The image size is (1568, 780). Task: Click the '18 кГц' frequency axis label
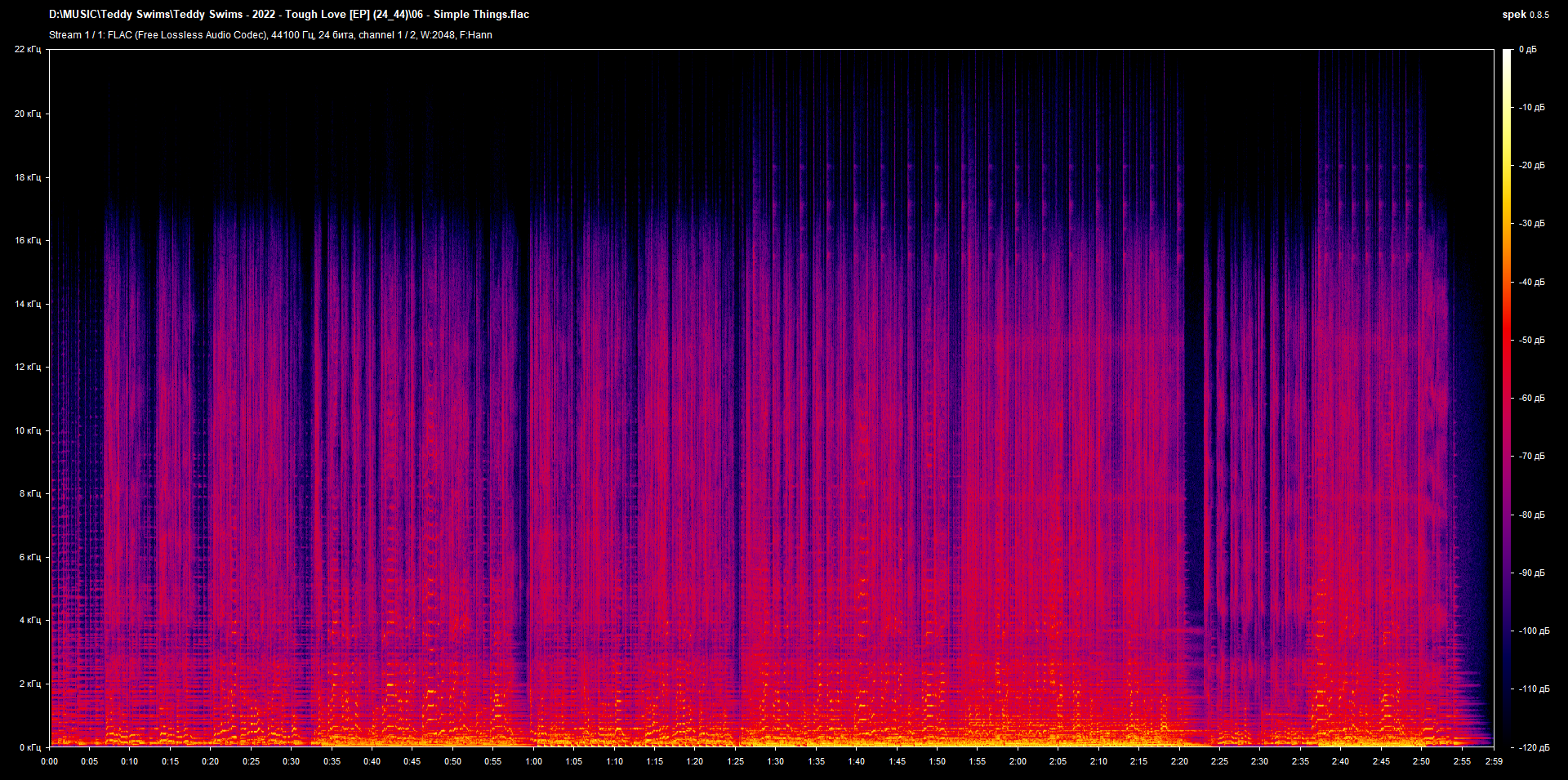click(28, 177)
